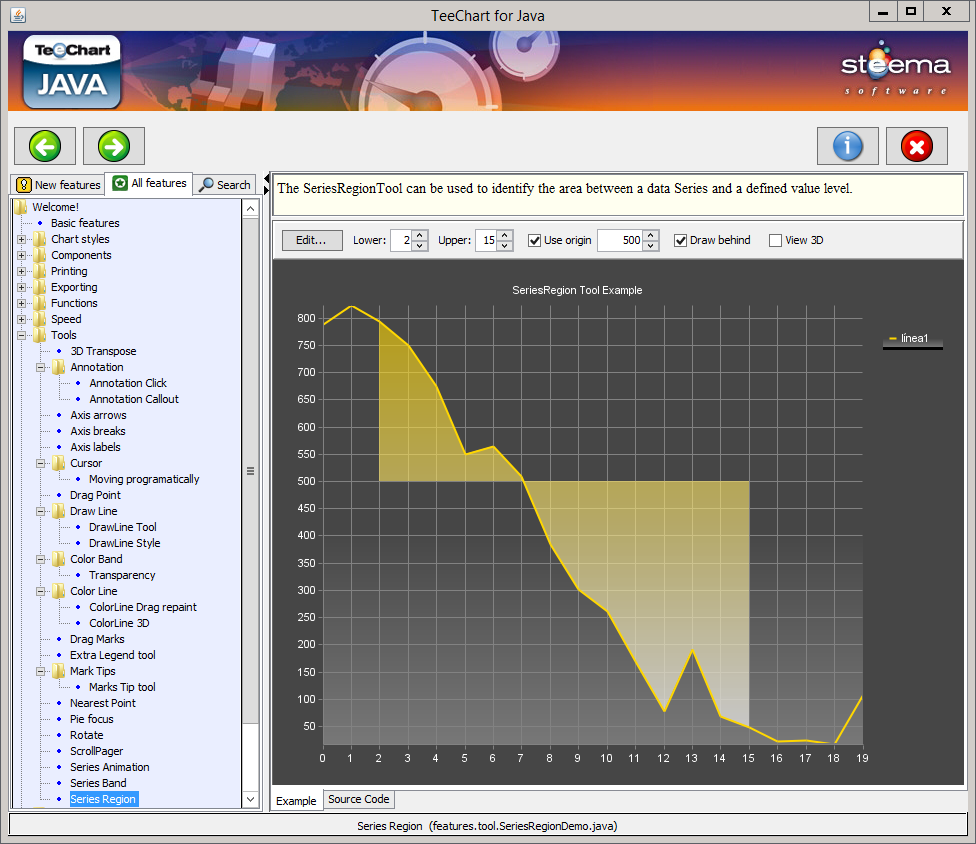Click the Color Line folder icon
This screenshot has width=976, height=844.
pyautogui.click(x=59, y=591)
